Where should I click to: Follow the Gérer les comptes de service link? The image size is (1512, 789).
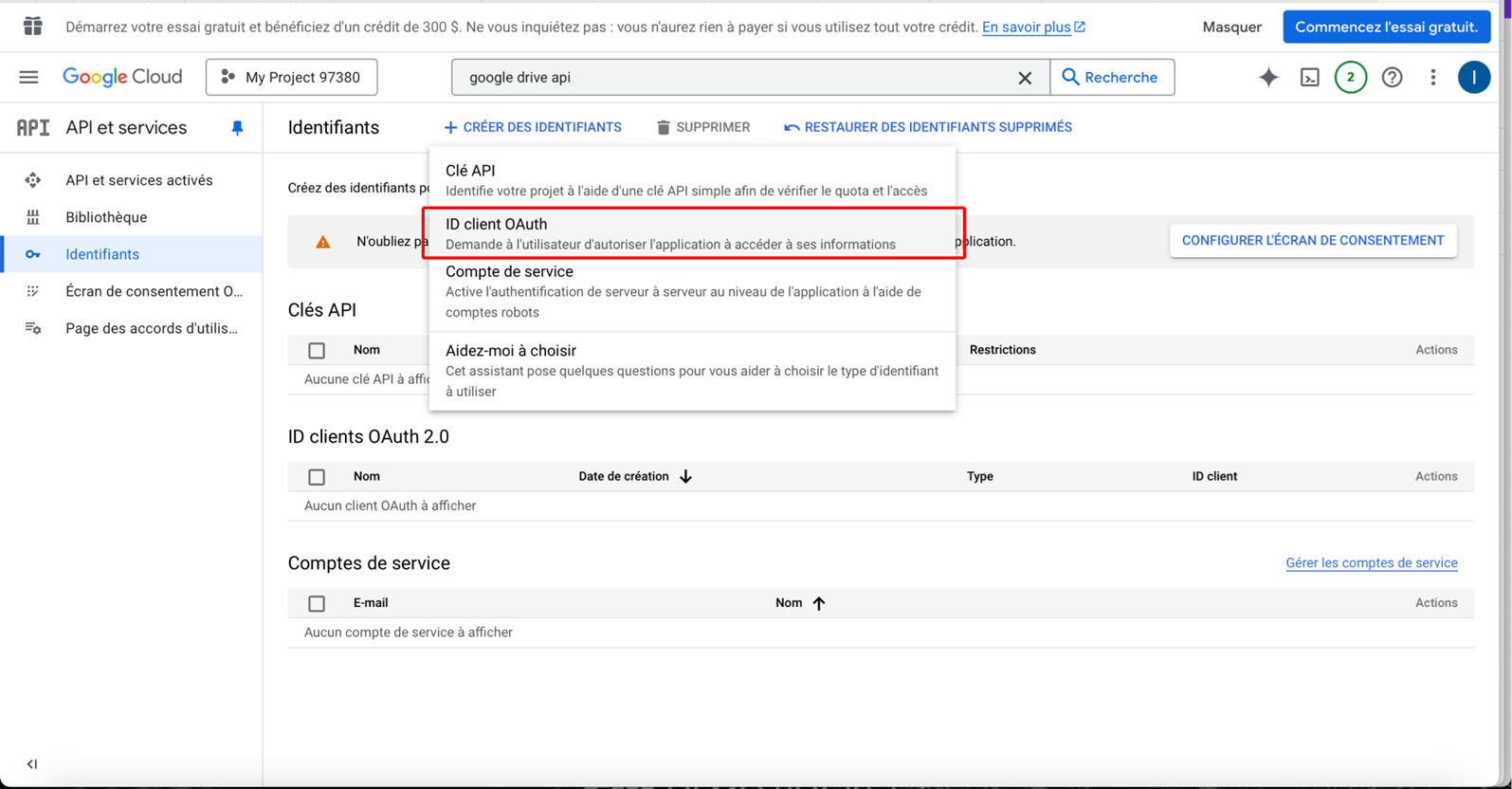pyautogui.click(x=1371, y=563)
